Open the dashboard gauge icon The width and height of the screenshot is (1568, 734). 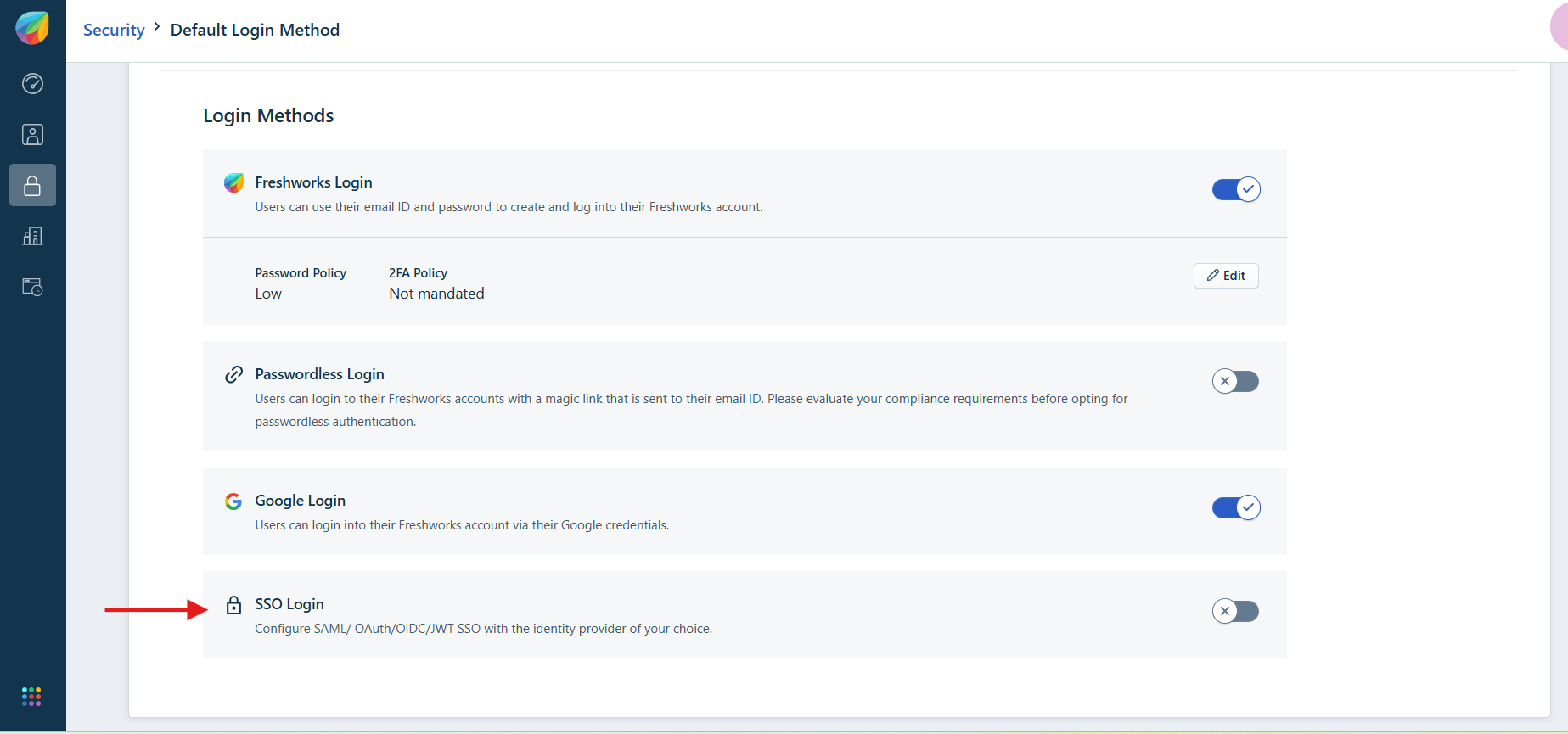pos(32,83)
